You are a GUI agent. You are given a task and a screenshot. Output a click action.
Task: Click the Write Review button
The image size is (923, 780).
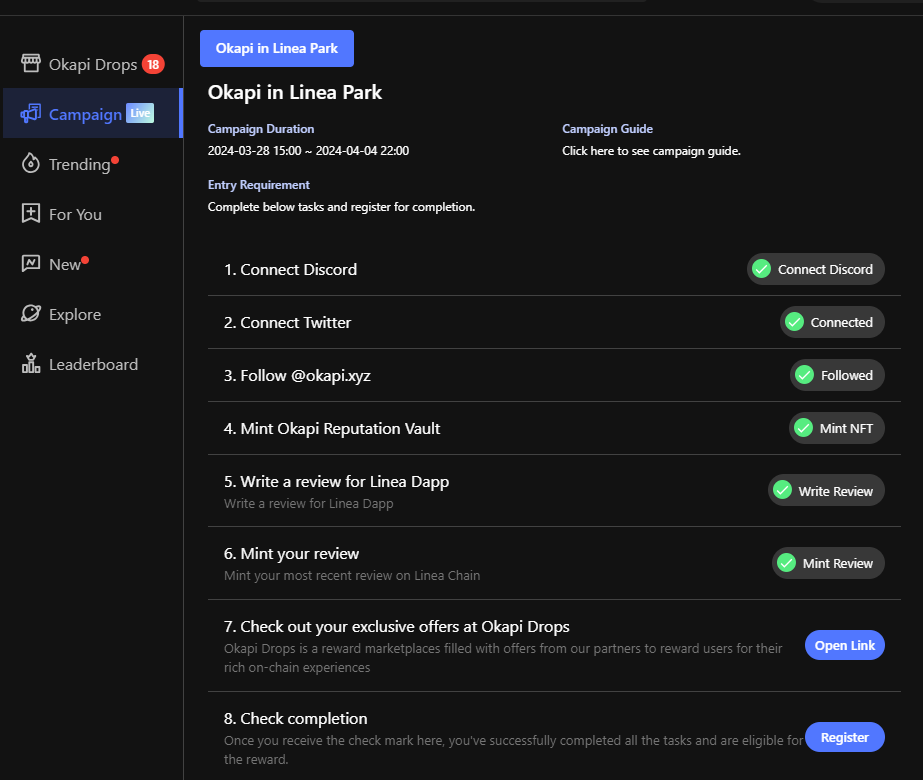(826, 490)
